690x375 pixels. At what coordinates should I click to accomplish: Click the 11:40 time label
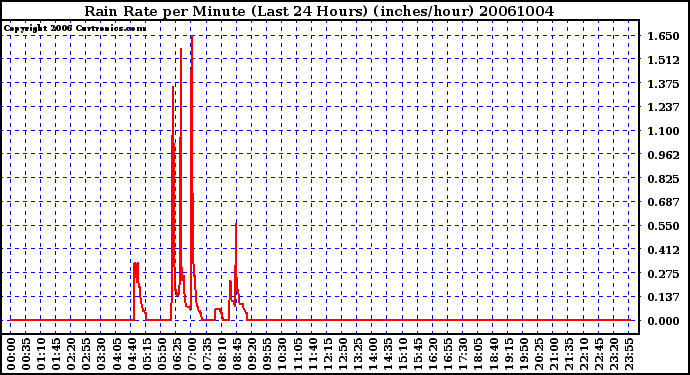point(312,354)
